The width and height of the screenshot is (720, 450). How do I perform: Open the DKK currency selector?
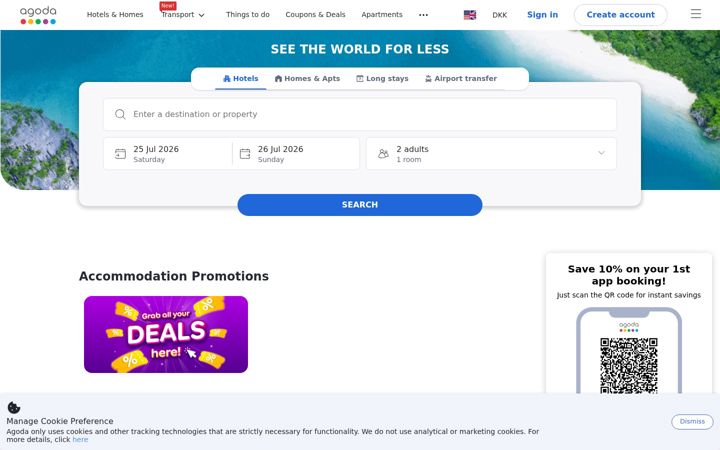pyautogui.click(x=500, y=15)
